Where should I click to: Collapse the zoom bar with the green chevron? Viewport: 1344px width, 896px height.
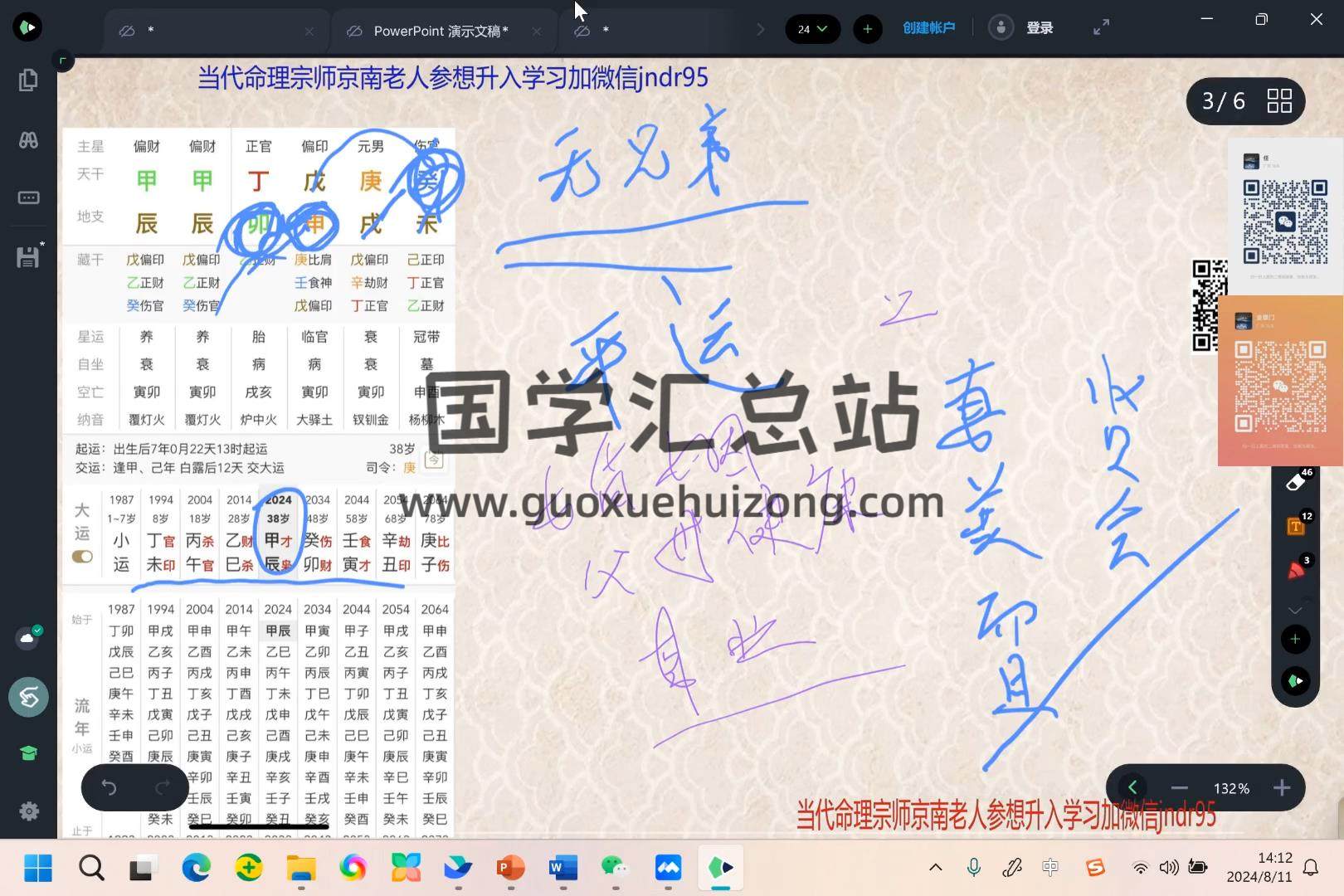[x=1132, y=787]
